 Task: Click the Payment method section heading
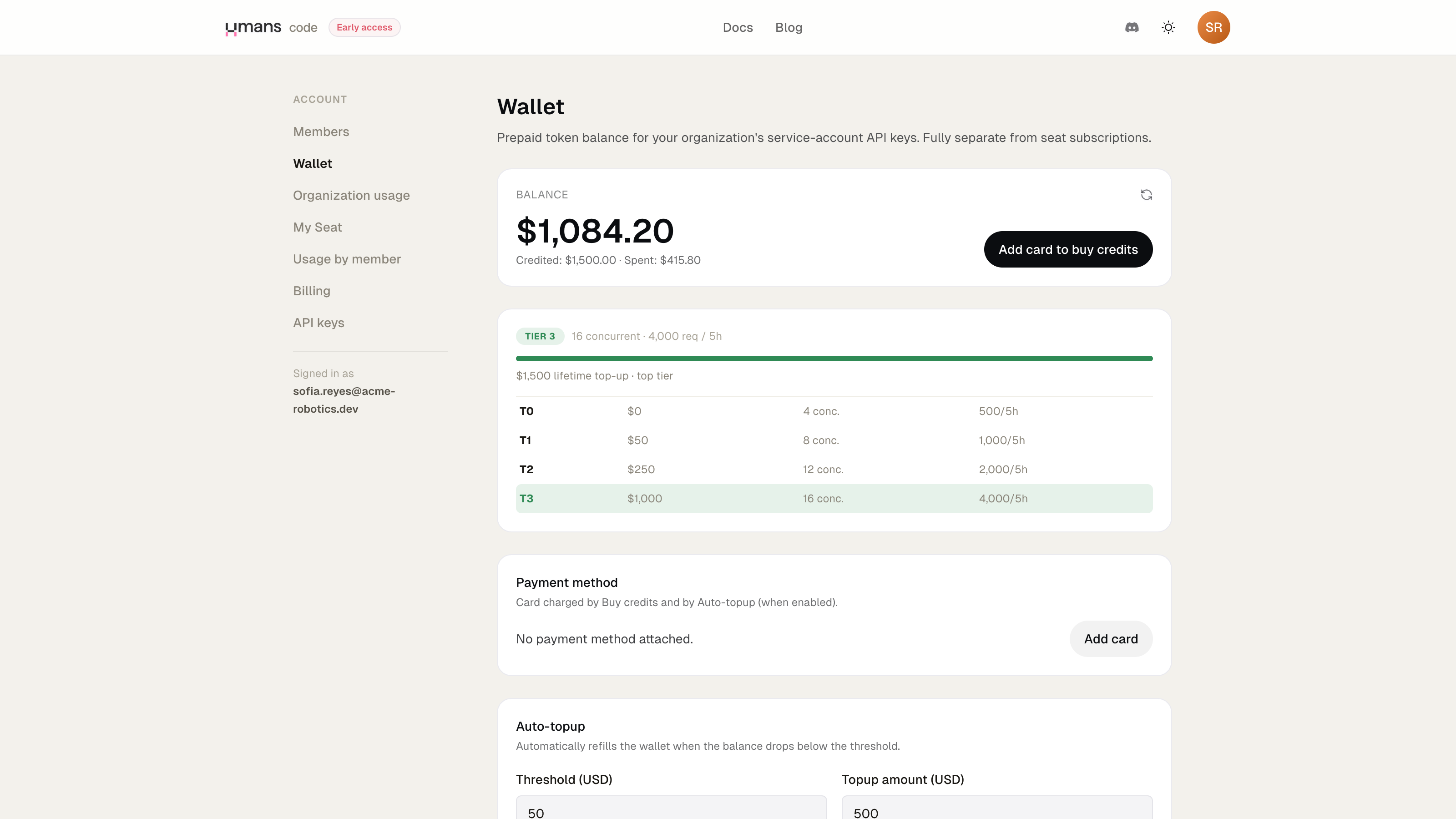point(567,583)
